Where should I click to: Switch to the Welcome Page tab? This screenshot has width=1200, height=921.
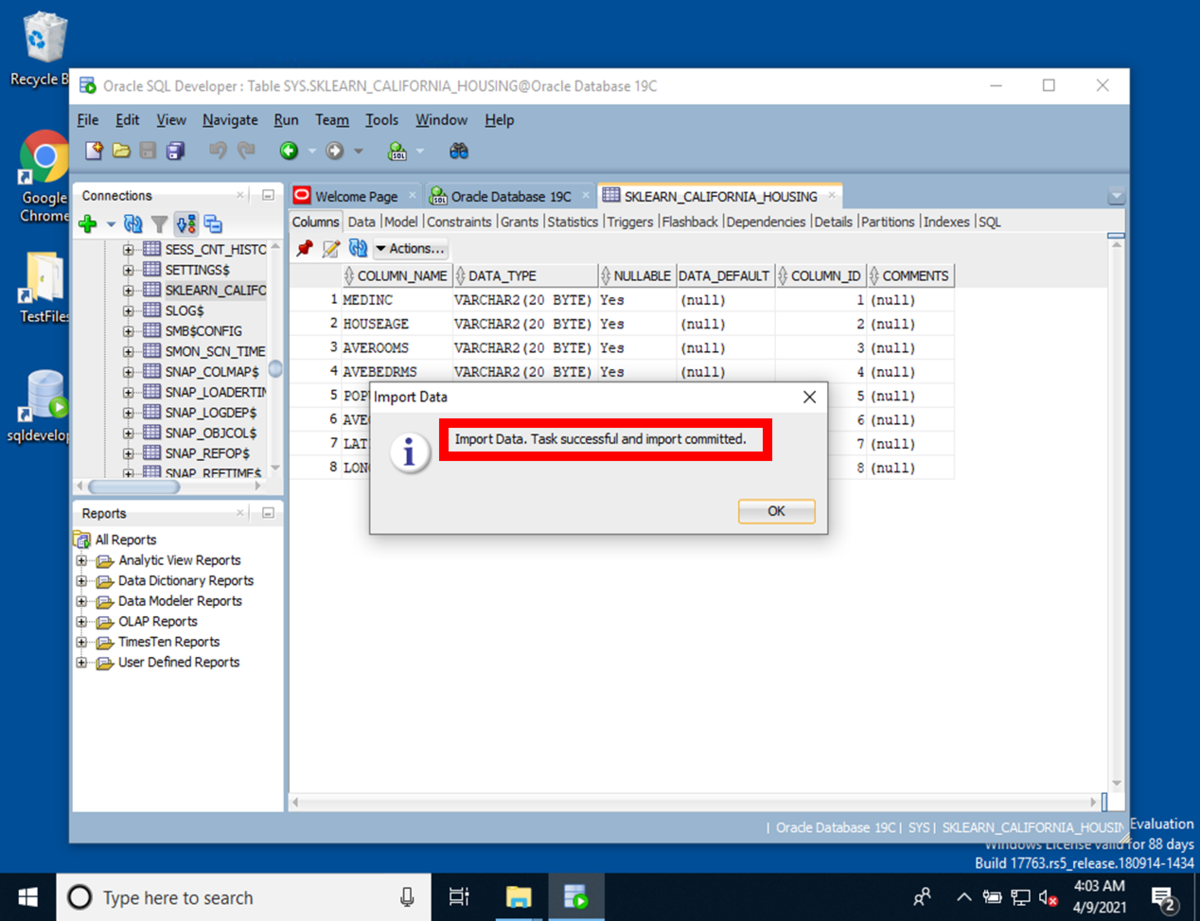356,197
